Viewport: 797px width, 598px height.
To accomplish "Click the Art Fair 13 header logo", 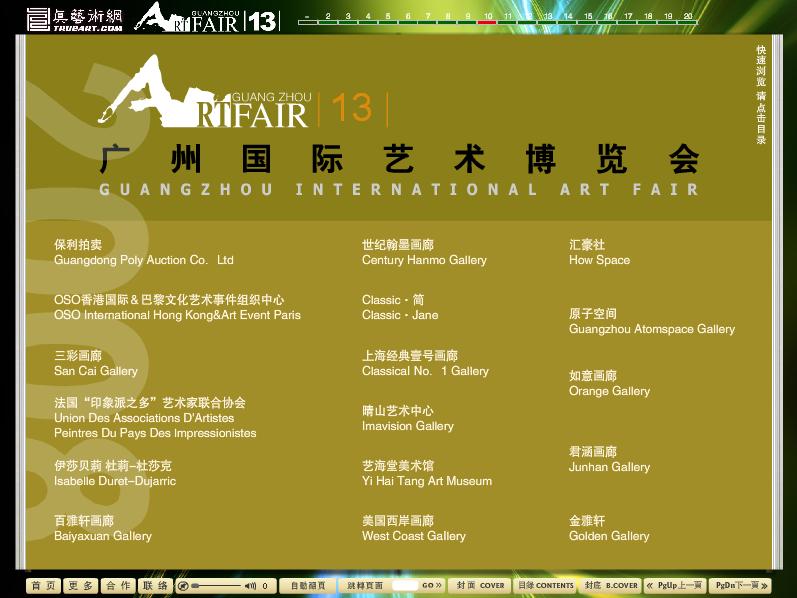I will point(207,17).
